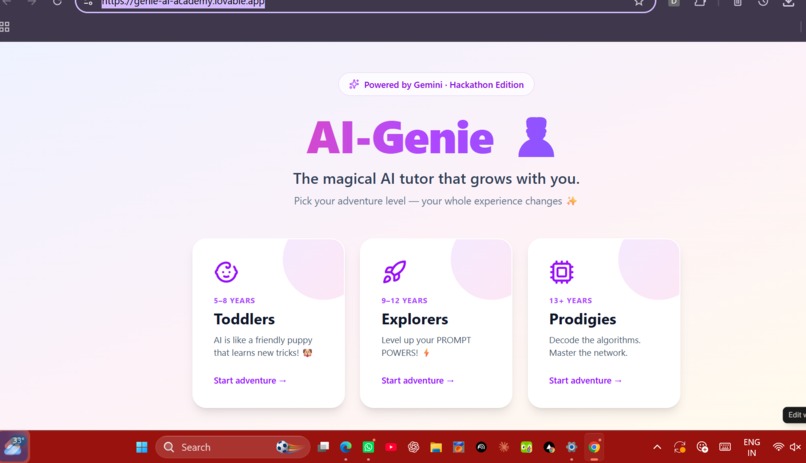
Task: Open Start adventure link for Explorers
Action: [417, 380]
